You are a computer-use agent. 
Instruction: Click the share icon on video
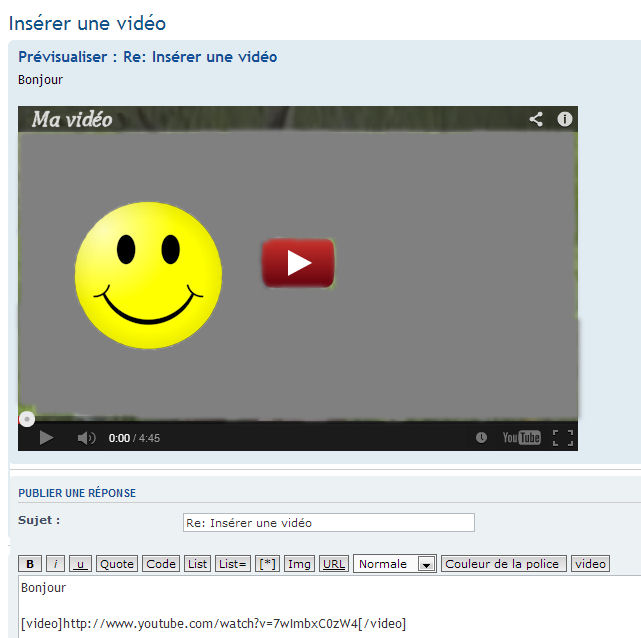coord(536,119)
